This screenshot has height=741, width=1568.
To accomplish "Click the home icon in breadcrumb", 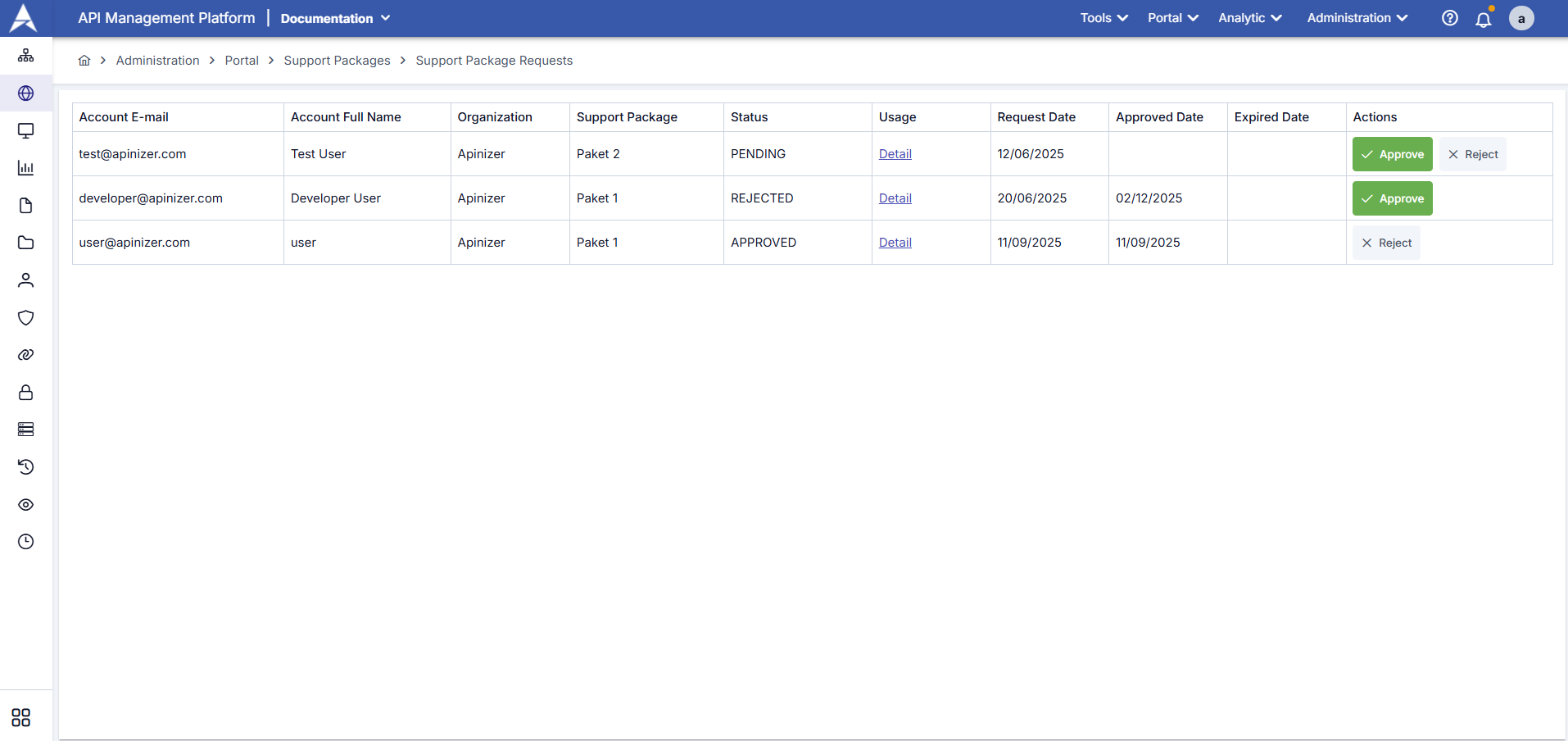I will [x=84, y=61].
